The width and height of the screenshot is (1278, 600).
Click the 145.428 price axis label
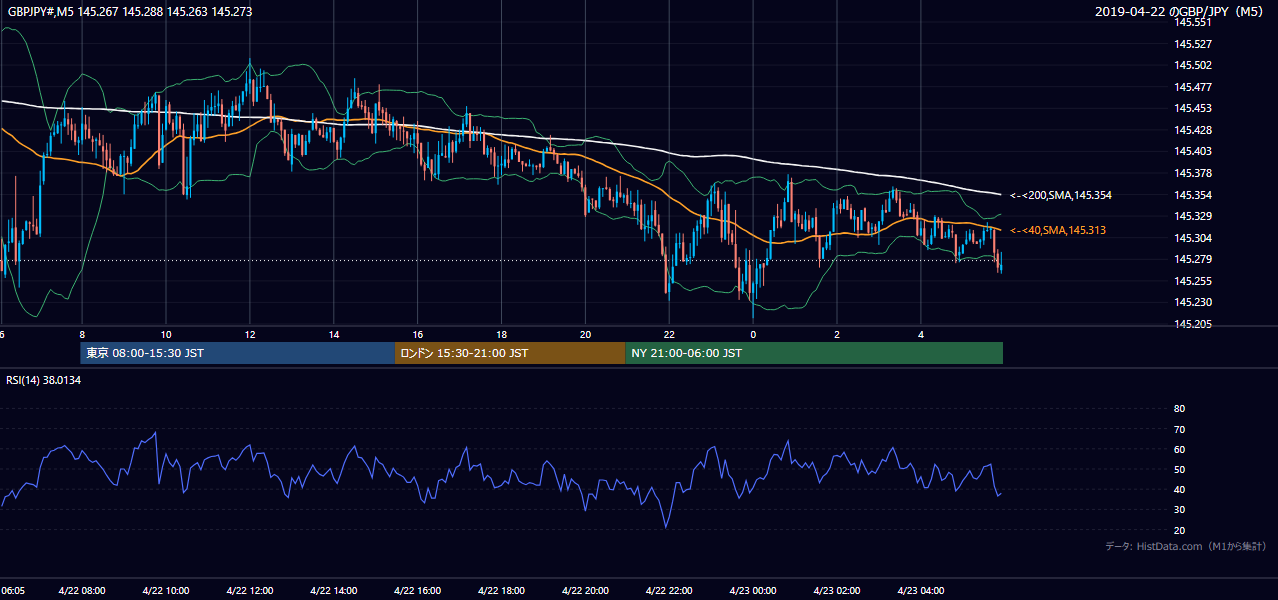coord(1192,130)
